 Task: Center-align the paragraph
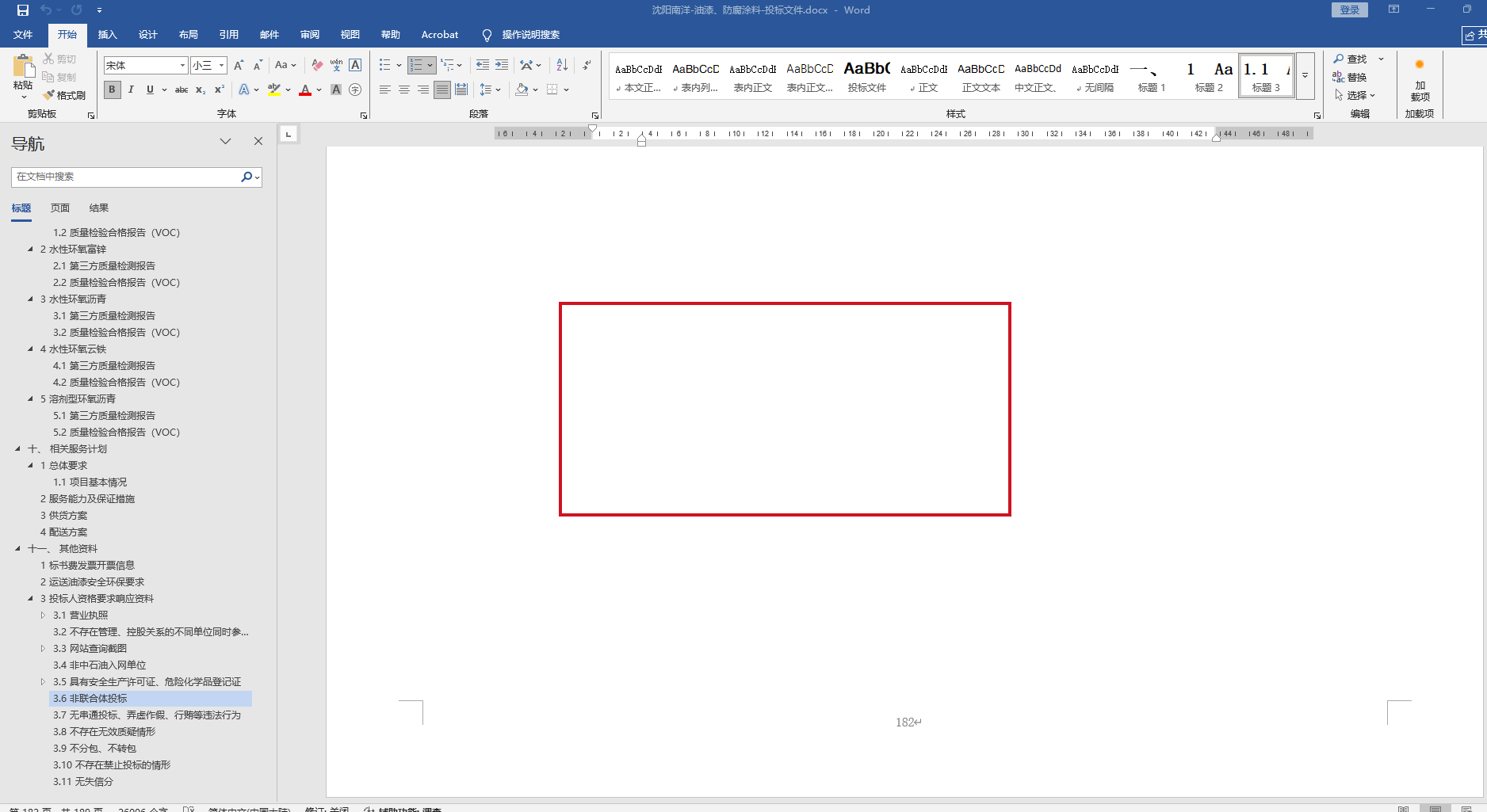pos(404,90)
